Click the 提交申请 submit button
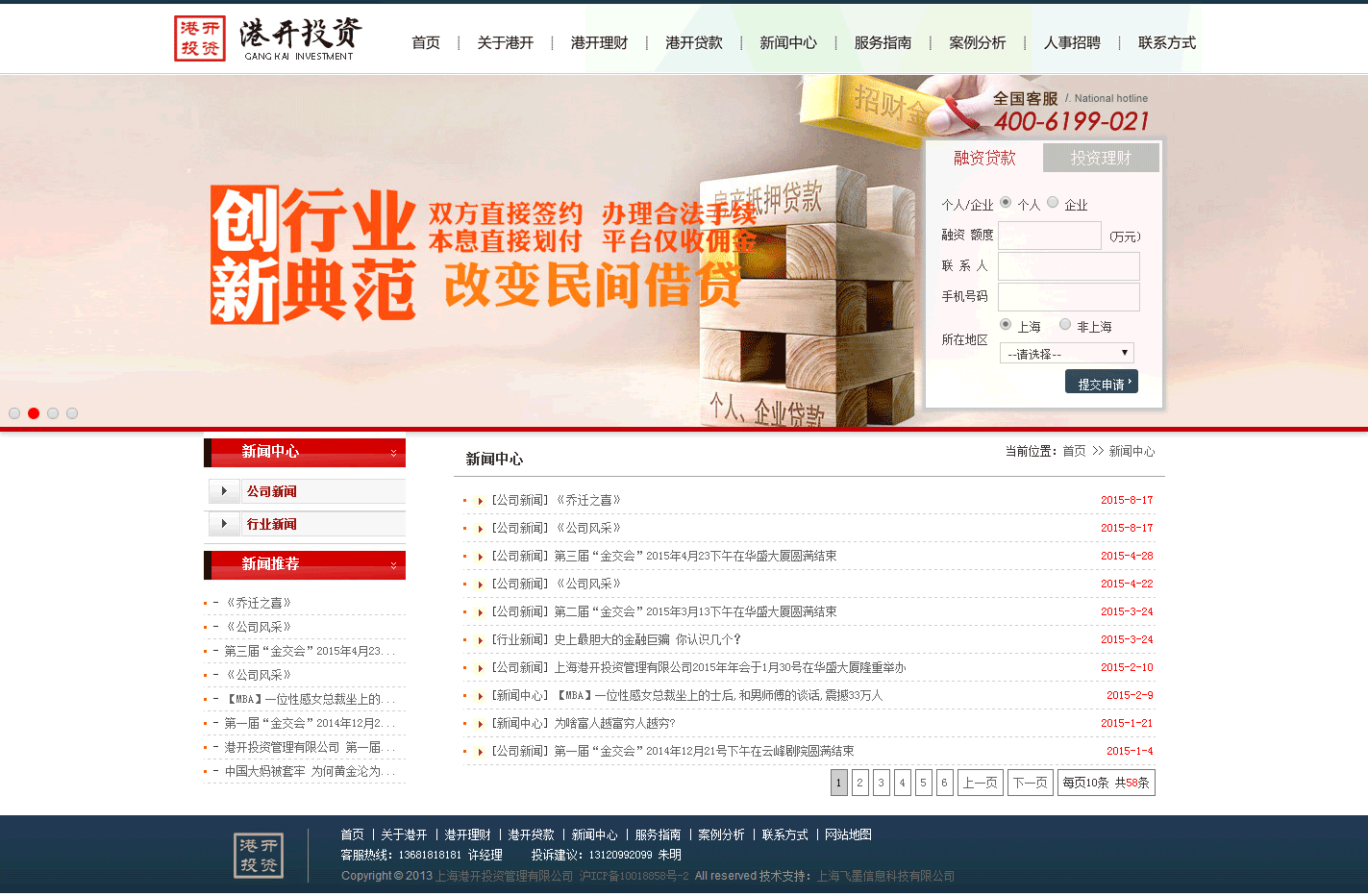 [1101, 383]
